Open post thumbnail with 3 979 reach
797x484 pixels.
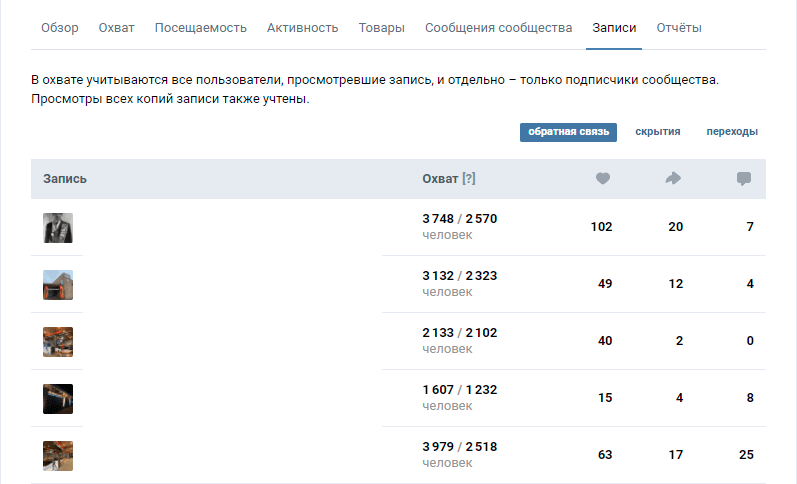[x=58, y=456]
